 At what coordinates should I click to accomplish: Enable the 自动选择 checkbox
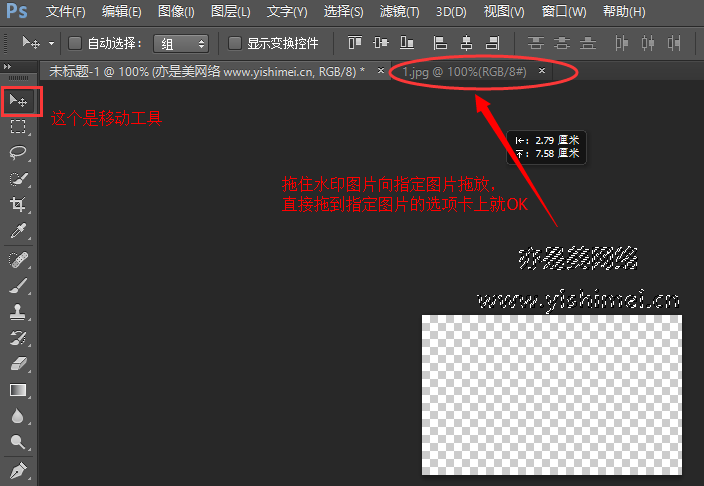point(75,44)
